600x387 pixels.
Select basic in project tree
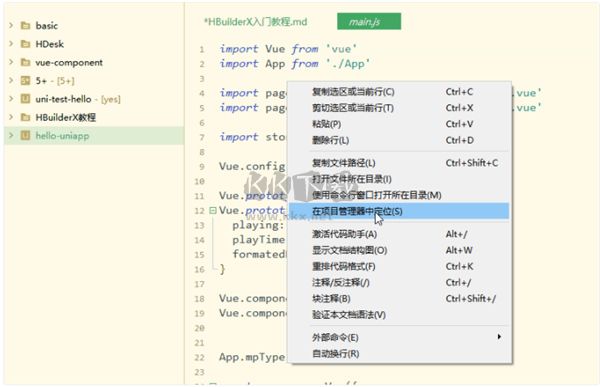tap(47, 26)
